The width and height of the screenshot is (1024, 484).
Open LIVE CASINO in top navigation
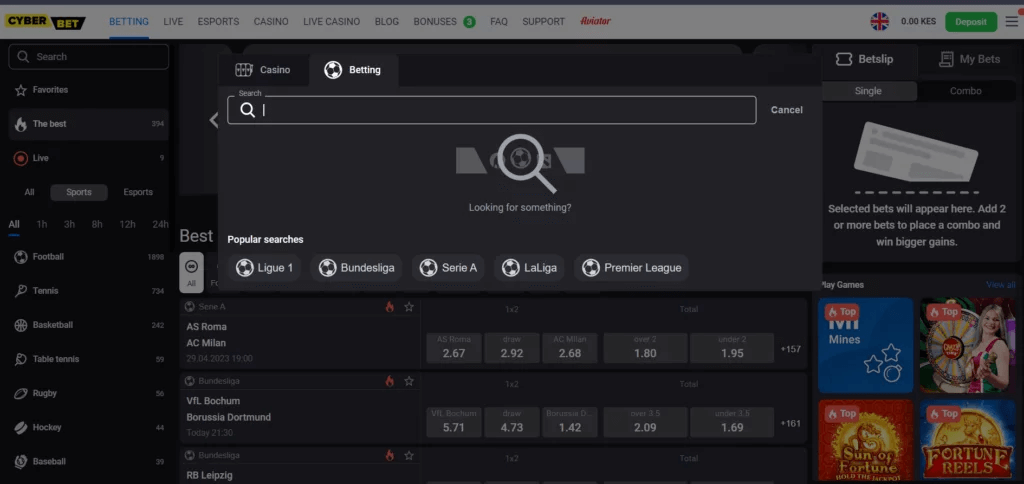(x=331, y=22)
